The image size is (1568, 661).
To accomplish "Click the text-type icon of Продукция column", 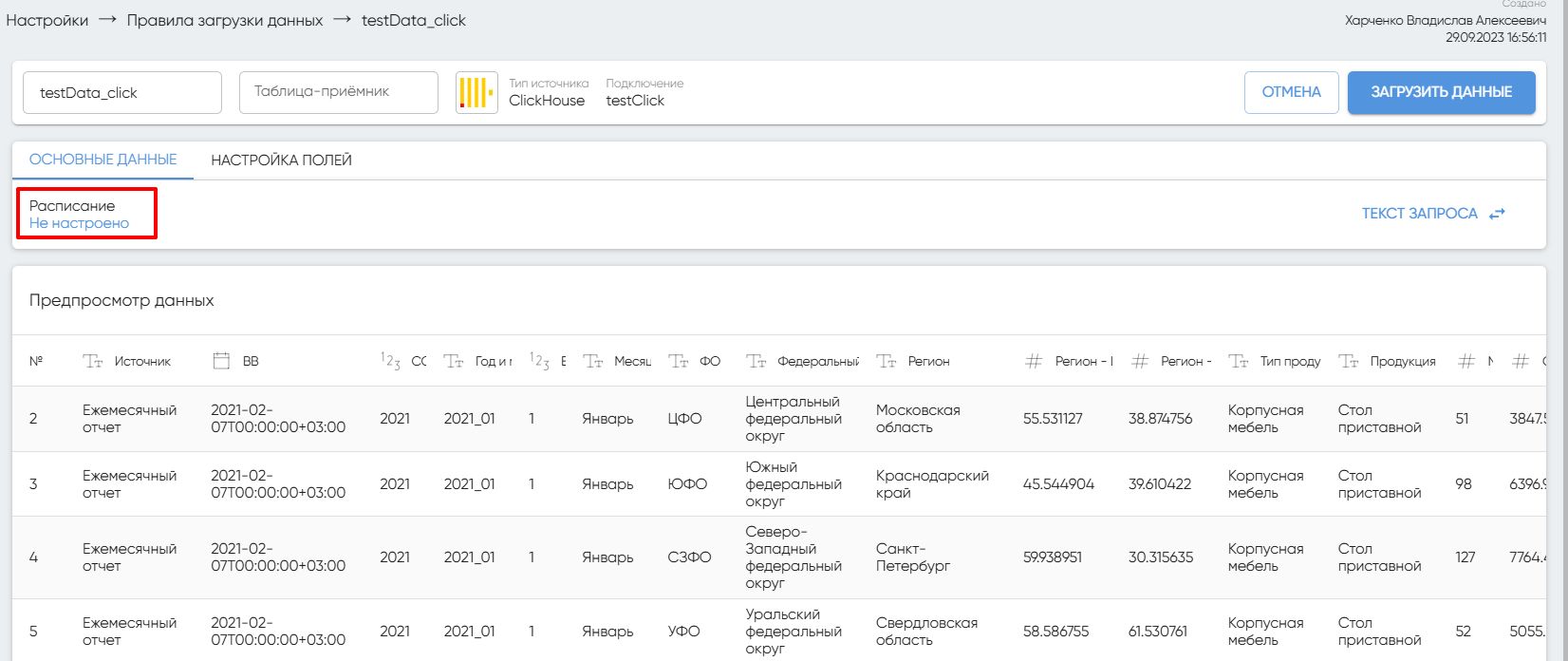I will 1349,361.
